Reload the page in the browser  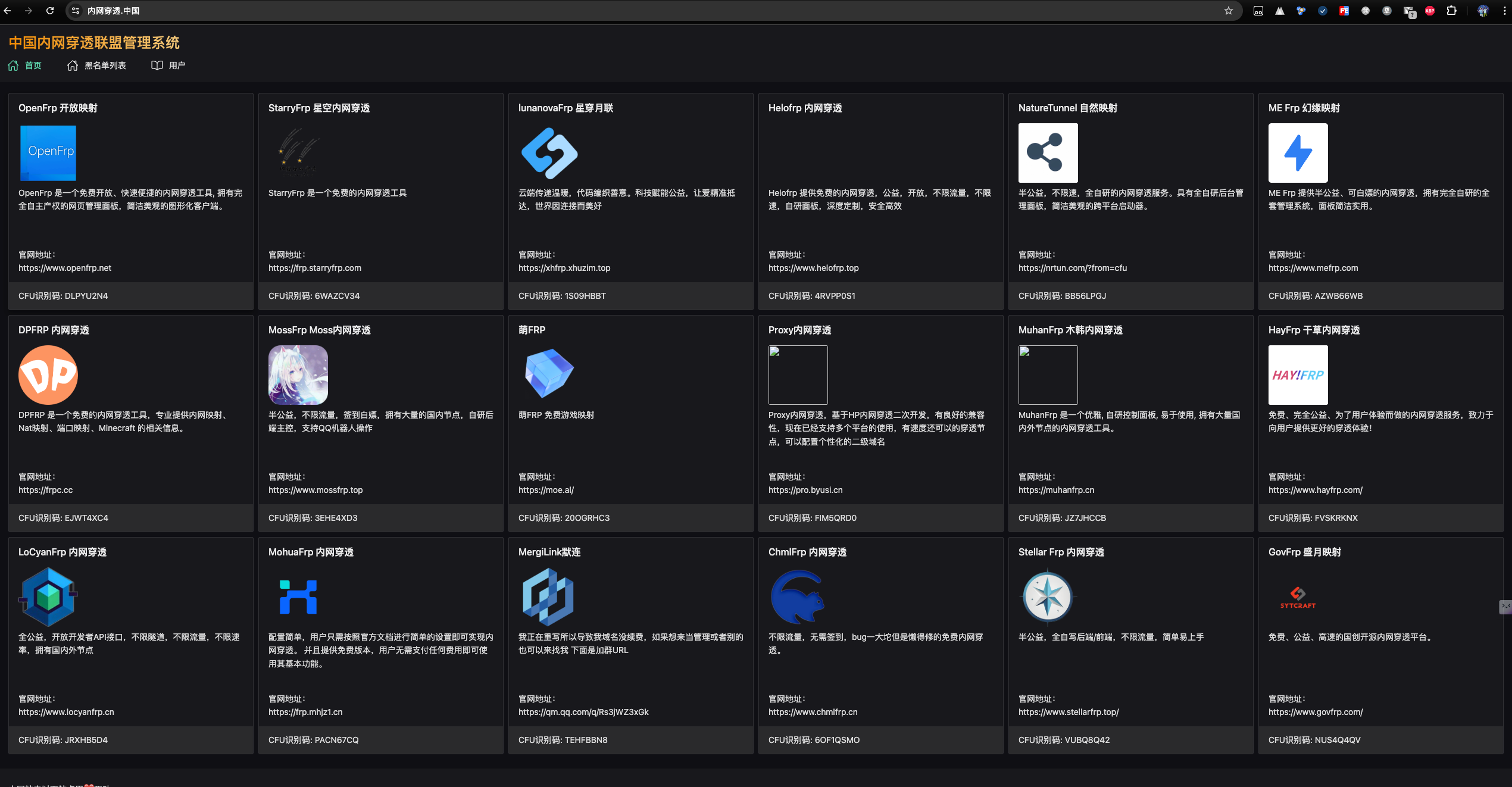pyautogui.click(x=50, y=11)
